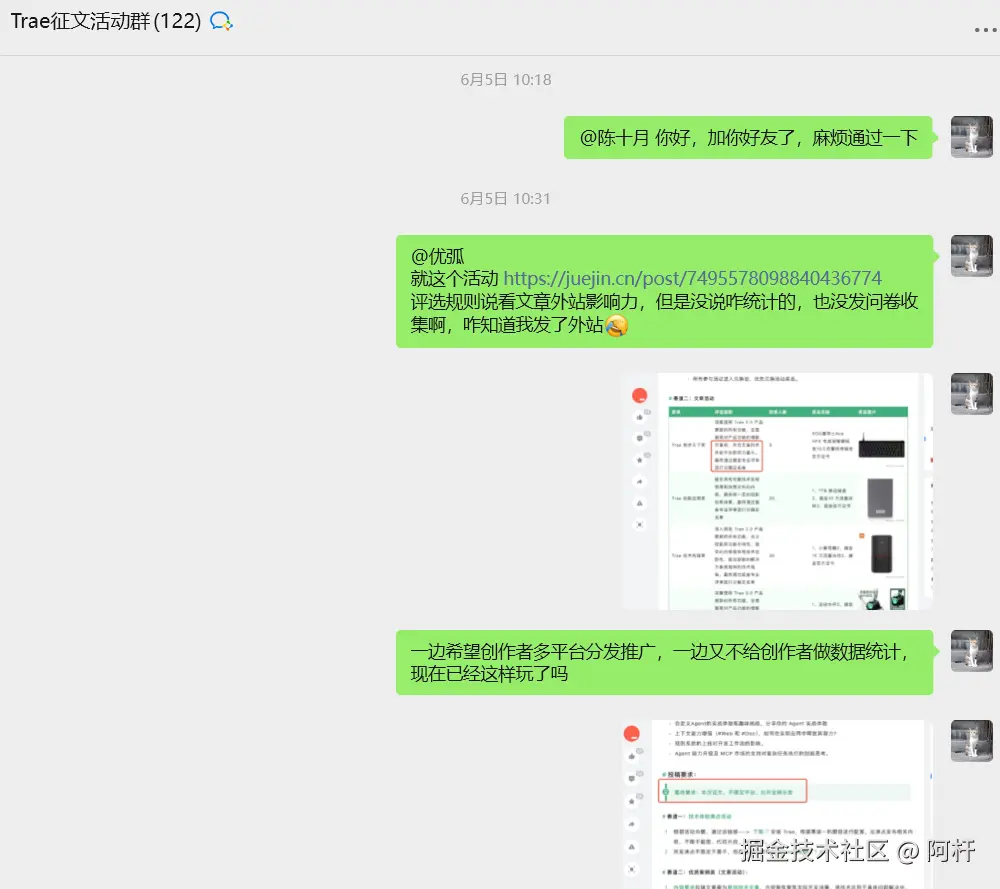Open the three-dots chat menu
Viewport: 1000px width, 889px height.
[986, 30]
